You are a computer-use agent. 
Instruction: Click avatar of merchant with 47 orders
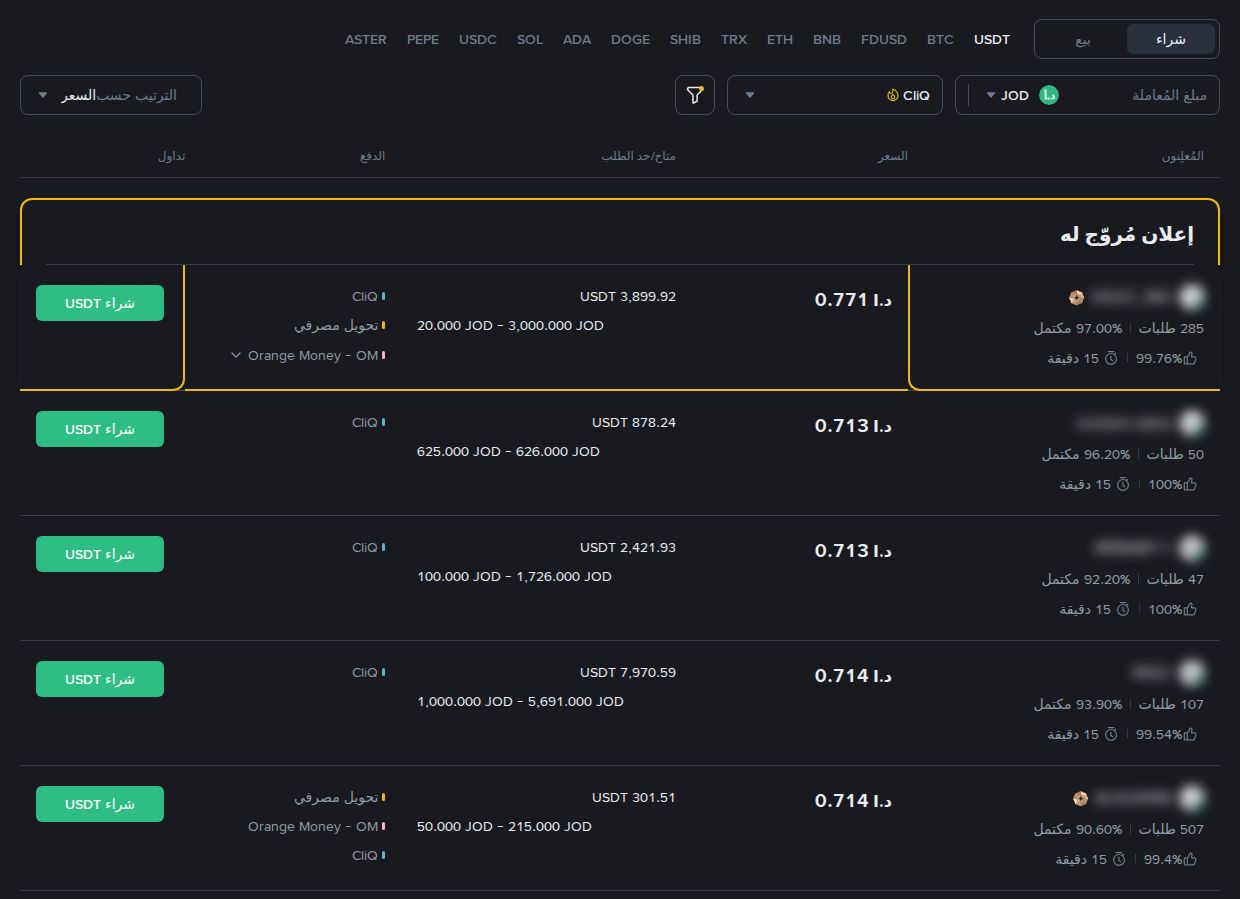coord(1191,548)
